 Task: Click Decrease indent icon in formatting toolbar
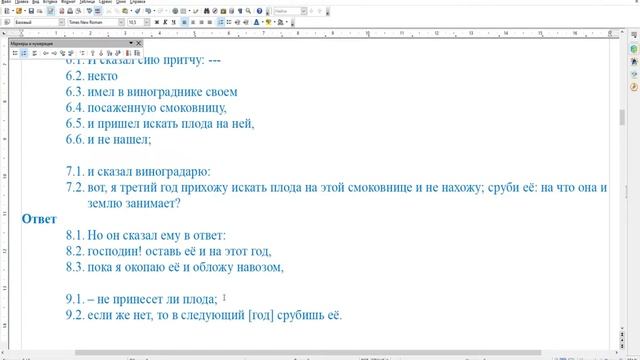click(237, 22)
